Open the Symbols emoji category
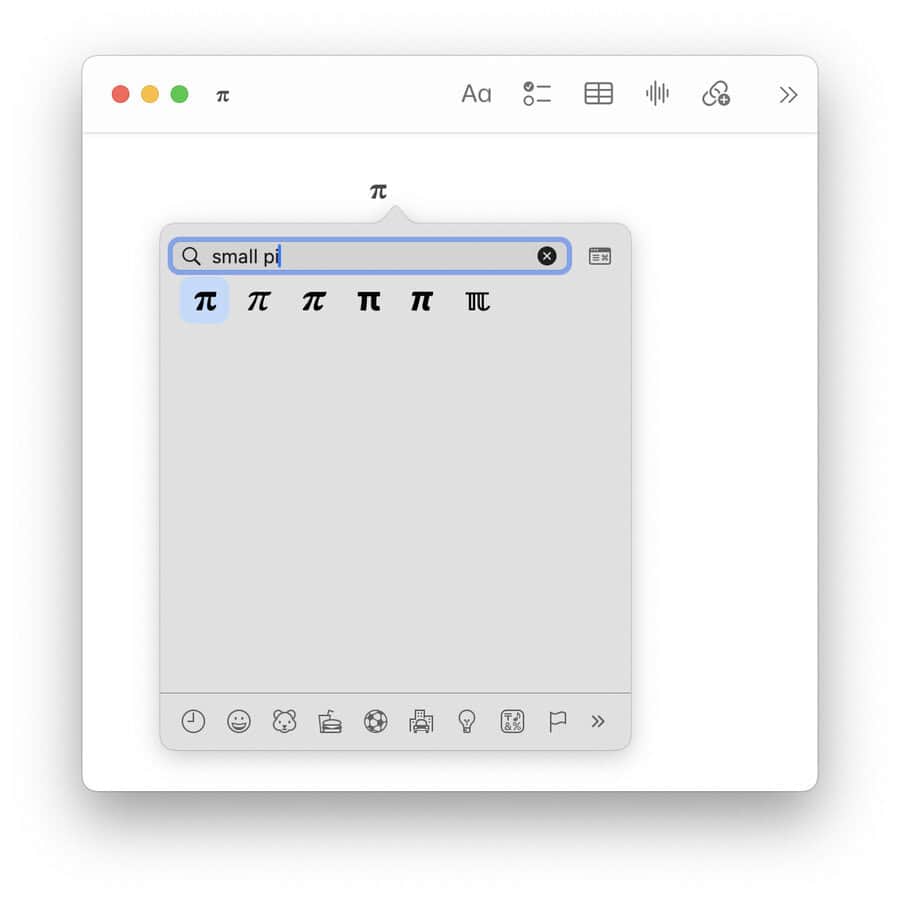This screenshot has width=900, height=900. click(x=511, y=721)
